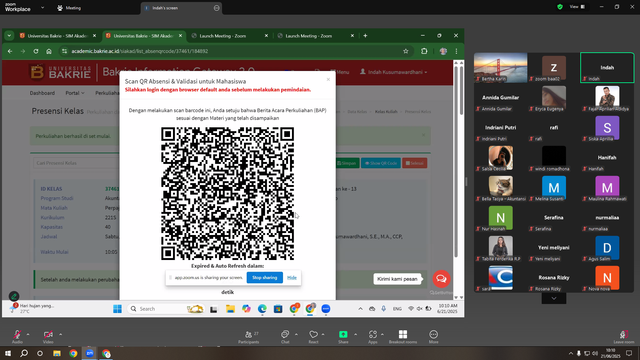This screenshot has height=360, width=640.
Task: Open Breakout rooms in Zoom toolbar
Action: click(403, 336)
